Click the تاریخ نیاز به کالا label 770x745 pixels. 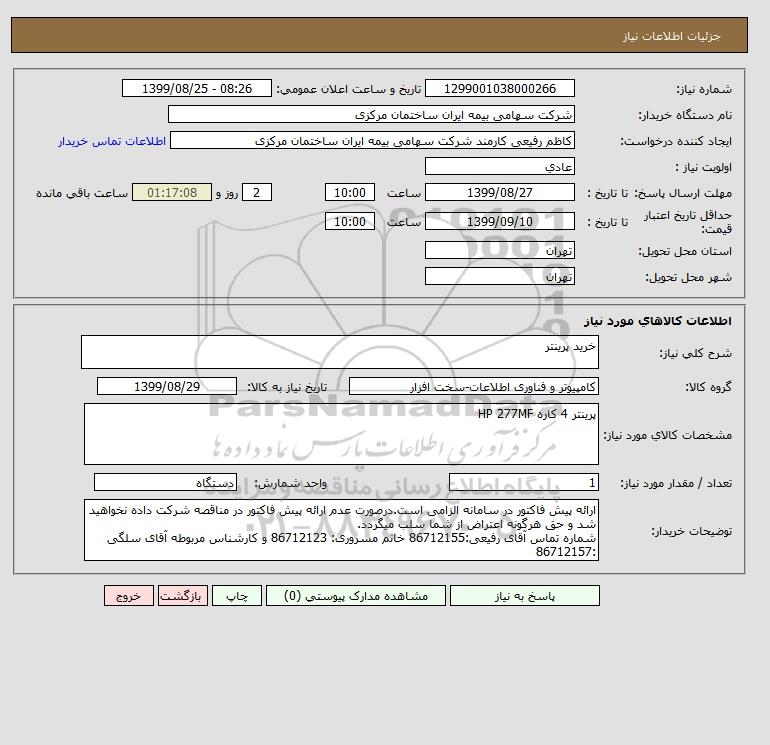pos(287,387)
